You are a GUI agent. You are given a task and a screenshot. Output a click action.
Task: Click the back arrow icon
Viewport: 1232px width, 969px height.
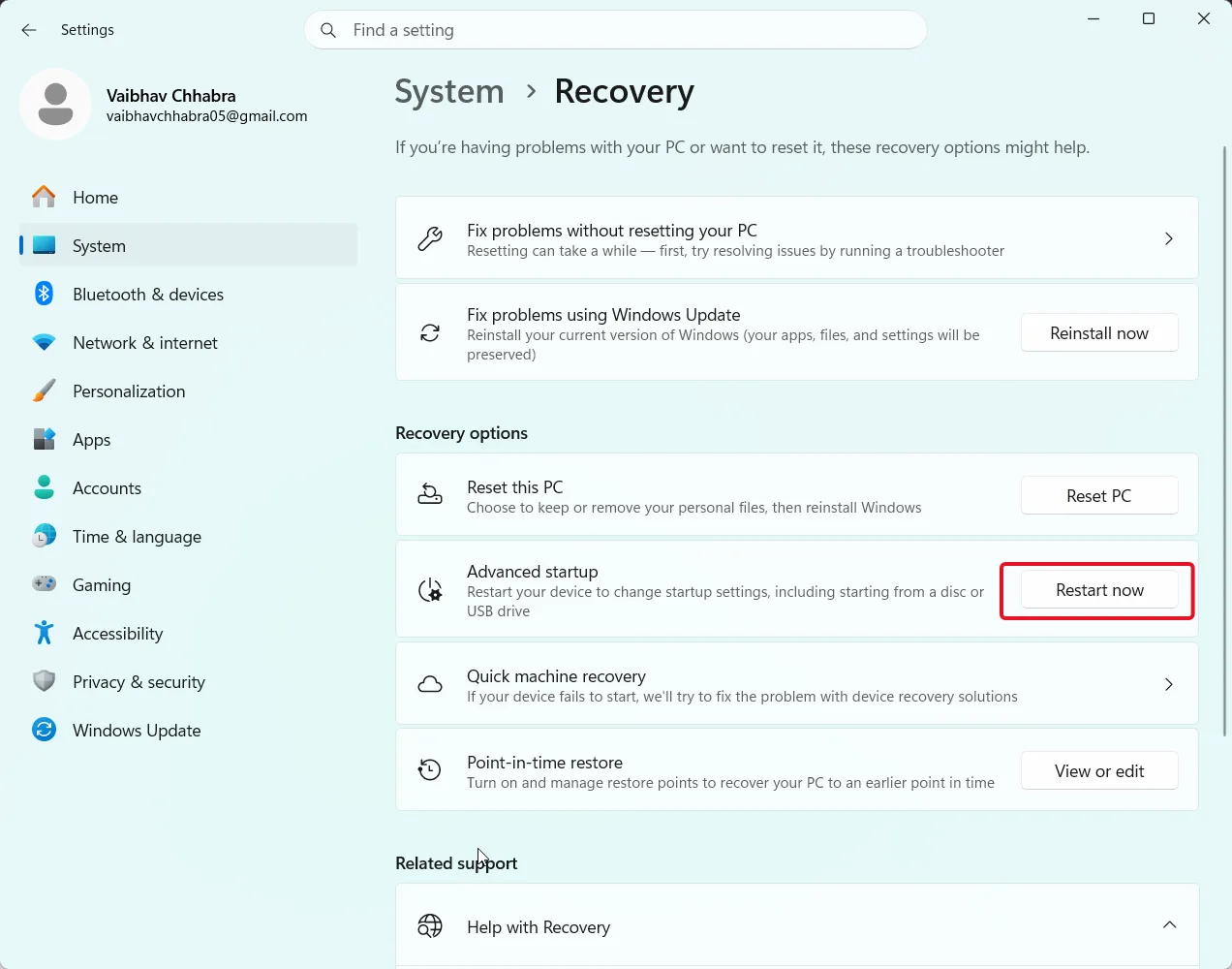[29, 30]
